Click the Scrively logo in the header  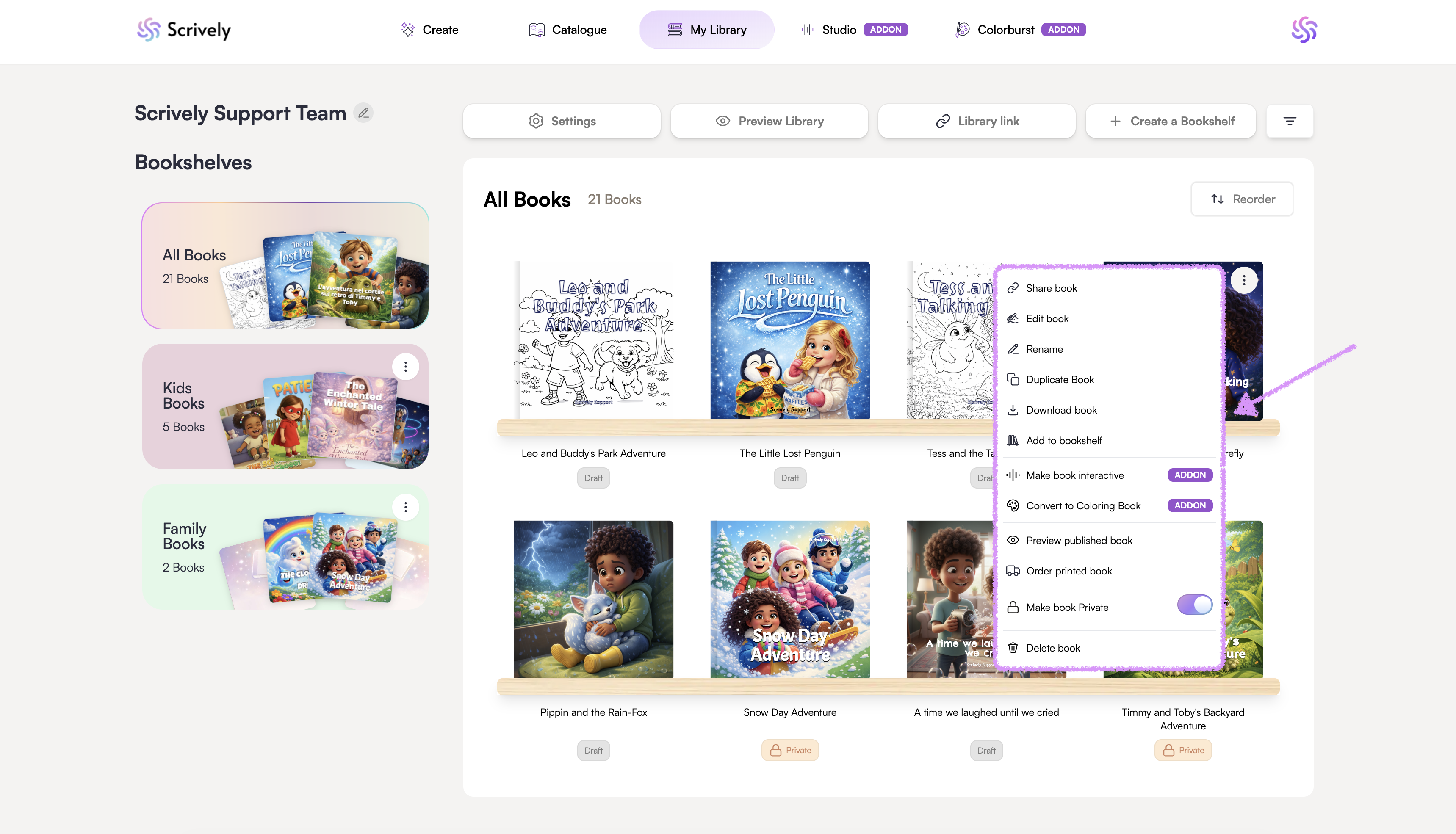coord(183,30)
